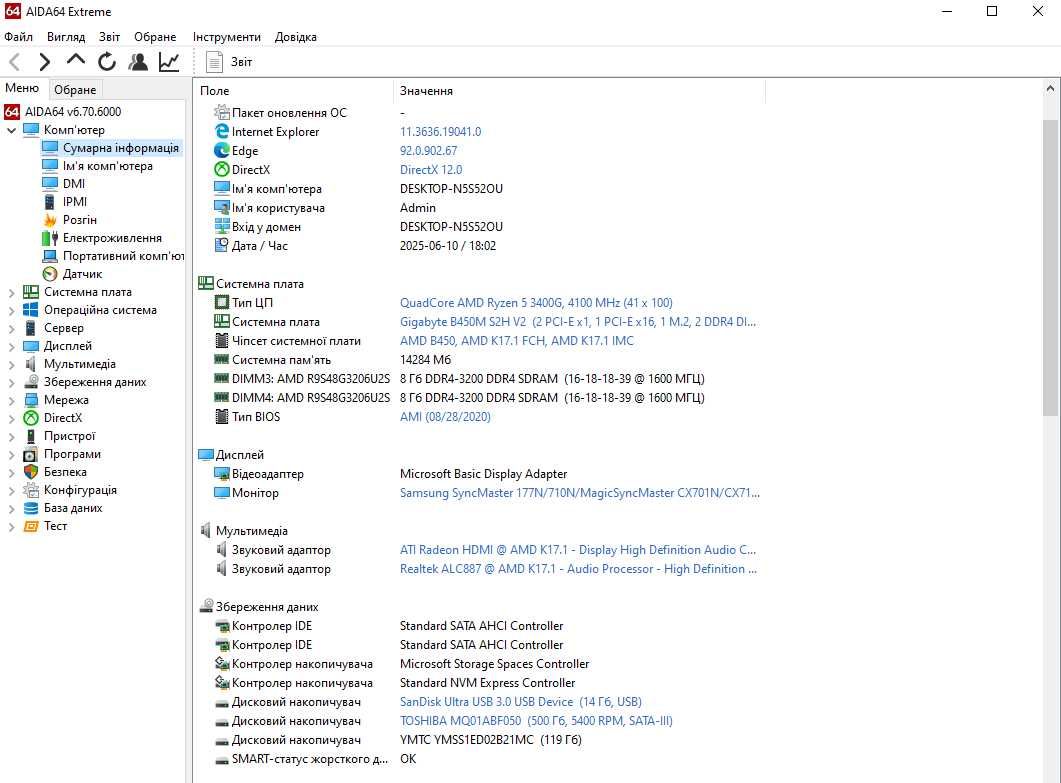Viewport: 1061px width, 783px height.
Task: Click the DirectX 12.0 link
Action: tap(431, 170)
